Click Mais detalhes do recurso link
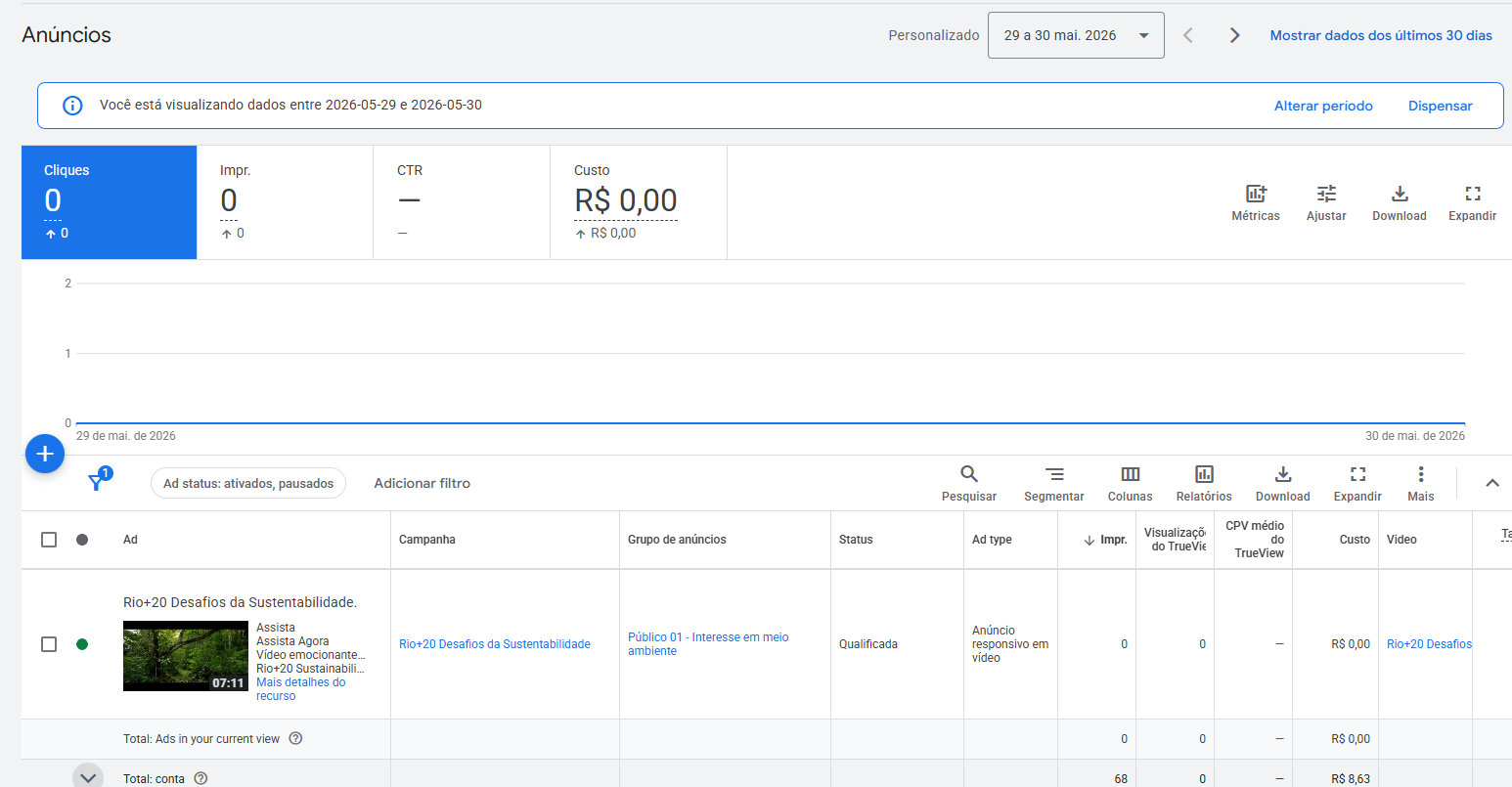This screenshot has height=787, width=1512. tap(301, 689)
